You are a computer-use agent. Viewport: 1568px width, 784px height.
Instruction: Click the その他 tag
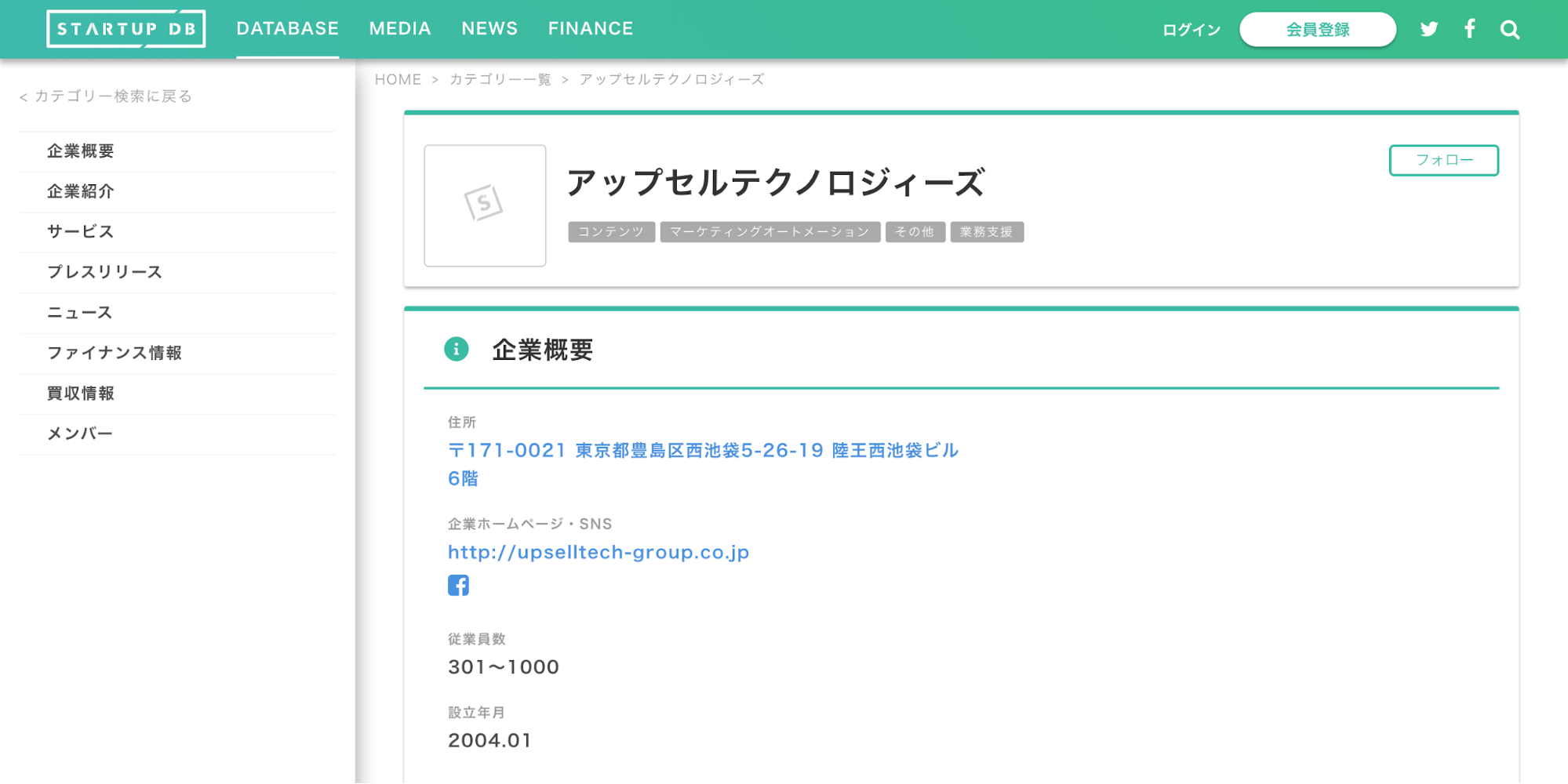915,232
